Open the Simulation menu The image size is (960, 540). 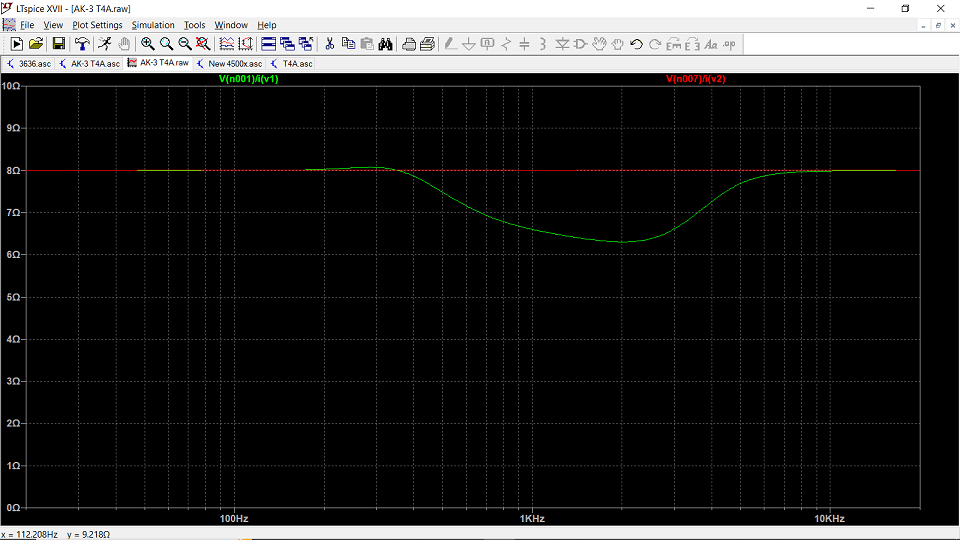[x=152, y=25]
